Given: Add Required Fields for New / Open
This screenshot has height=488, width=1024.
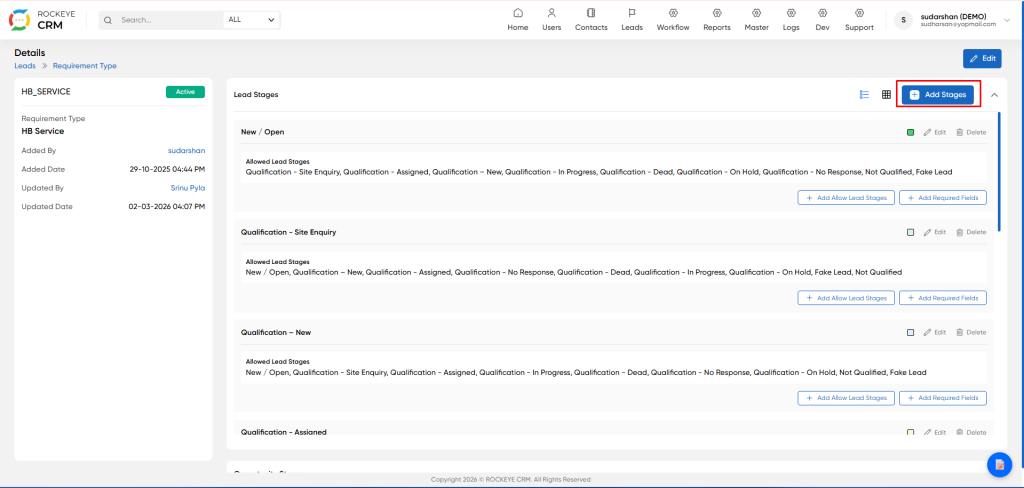Looking at the screenshot, I should [942, 197].
